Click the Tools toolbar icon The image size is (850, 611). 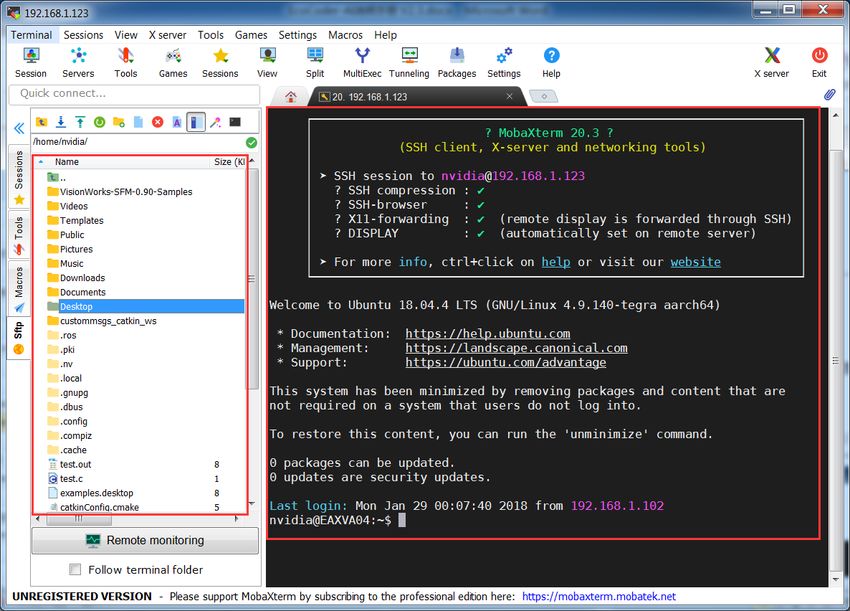pyautogui.click(x=126, y=63)
